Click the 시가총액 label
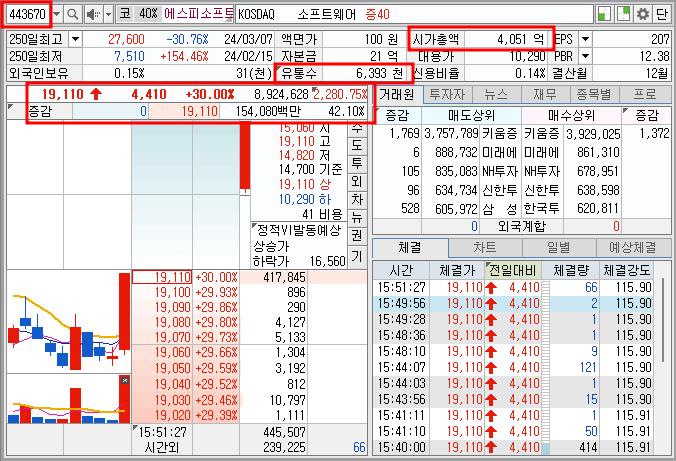 point(436,40)
